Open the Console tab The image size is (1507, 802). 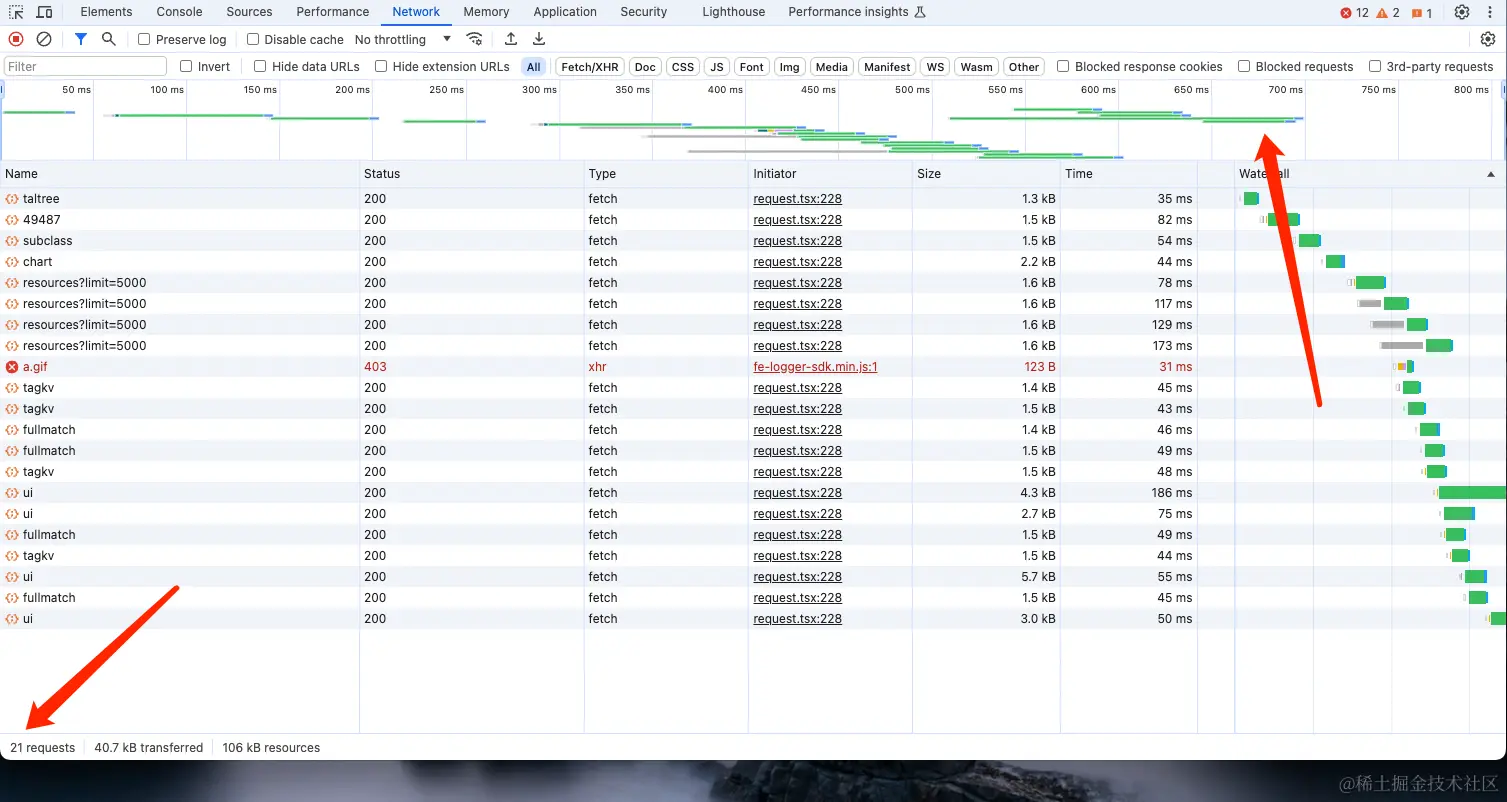click(180, 12)
